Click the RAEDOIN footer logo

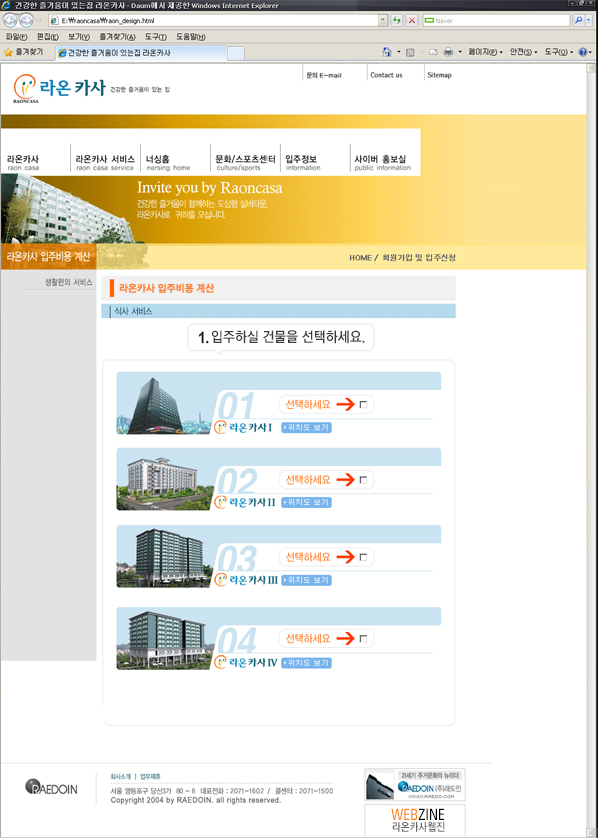pos(51,788)
